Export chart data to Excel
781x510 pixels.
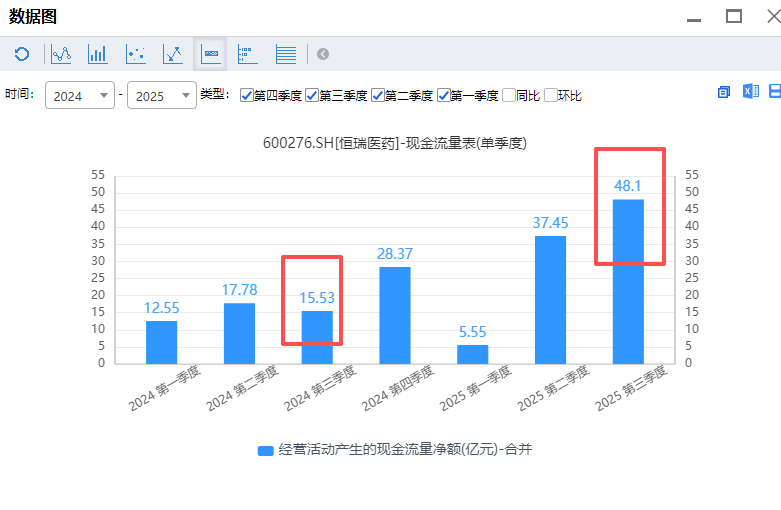point(751,91)
